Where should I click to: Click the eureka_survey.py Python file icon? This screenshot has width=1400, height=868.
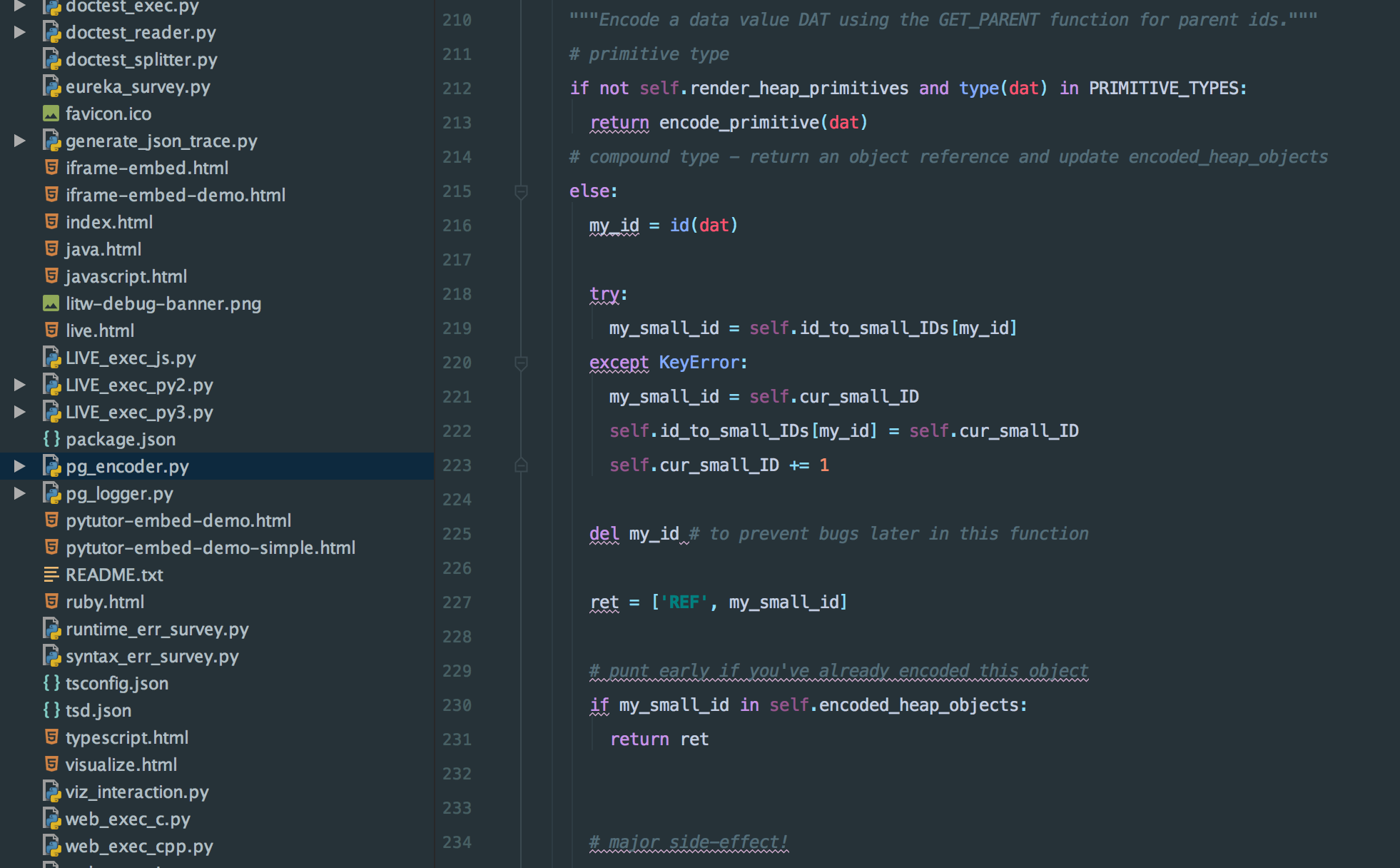click(x=51, y=86)
